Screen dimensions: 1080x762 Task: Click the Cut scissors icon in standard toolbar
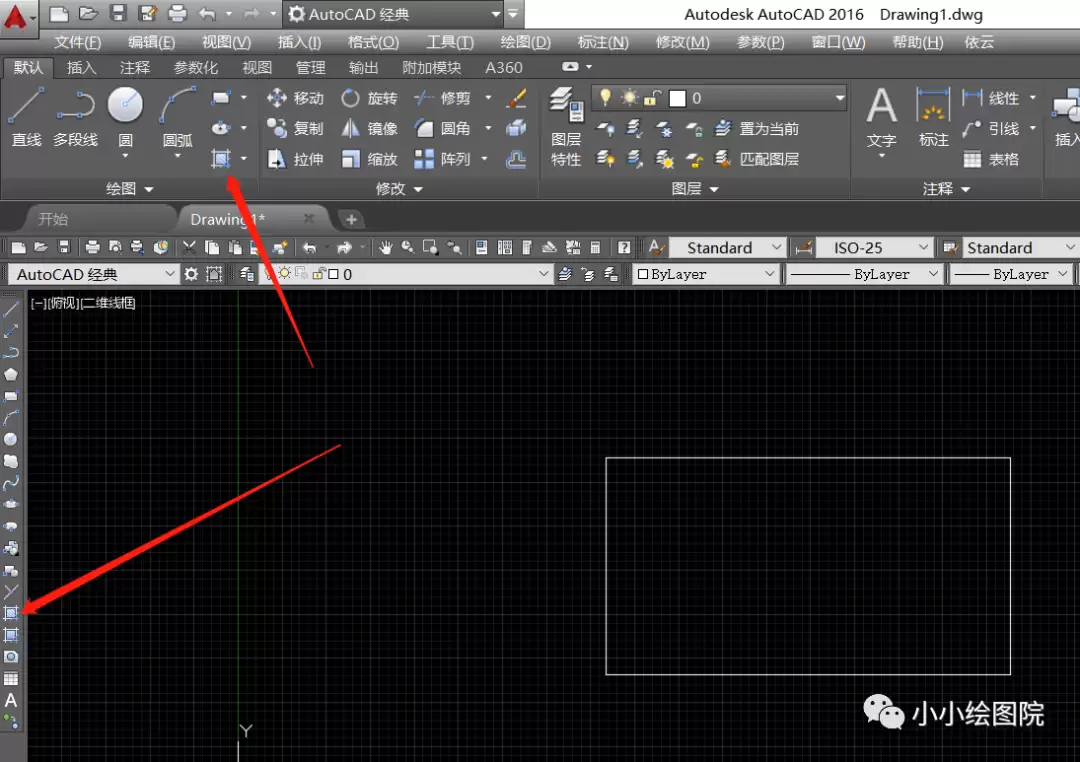[189, 247]
